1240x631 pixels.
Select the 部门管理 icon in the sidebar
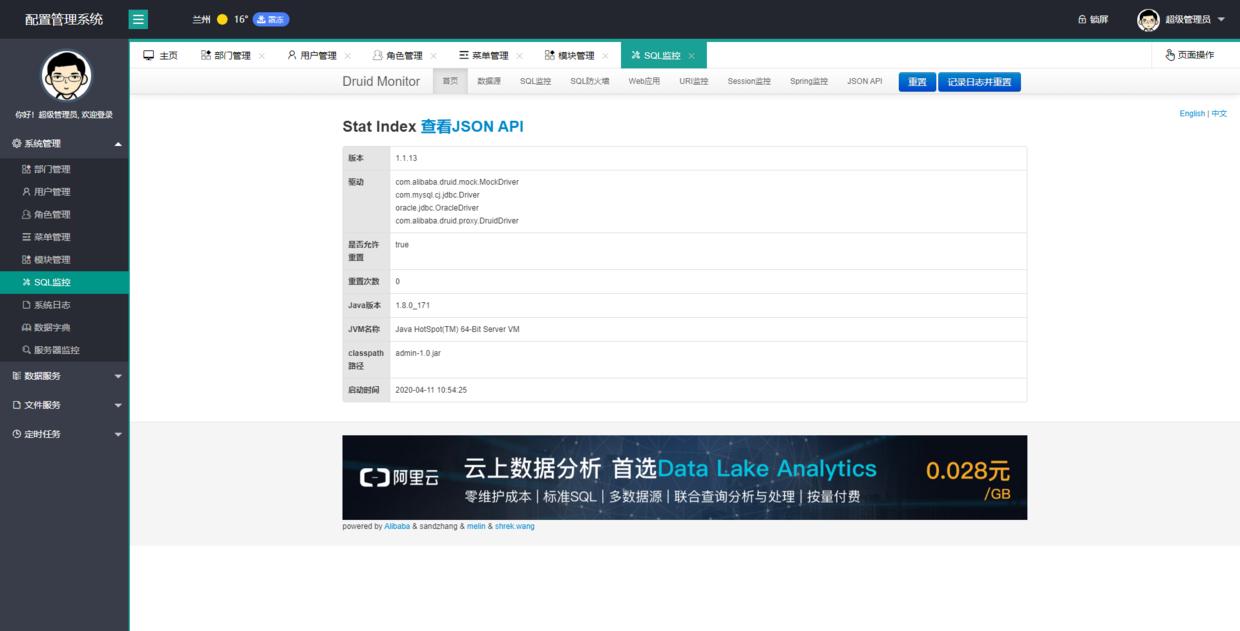click(x=26, y=169)
